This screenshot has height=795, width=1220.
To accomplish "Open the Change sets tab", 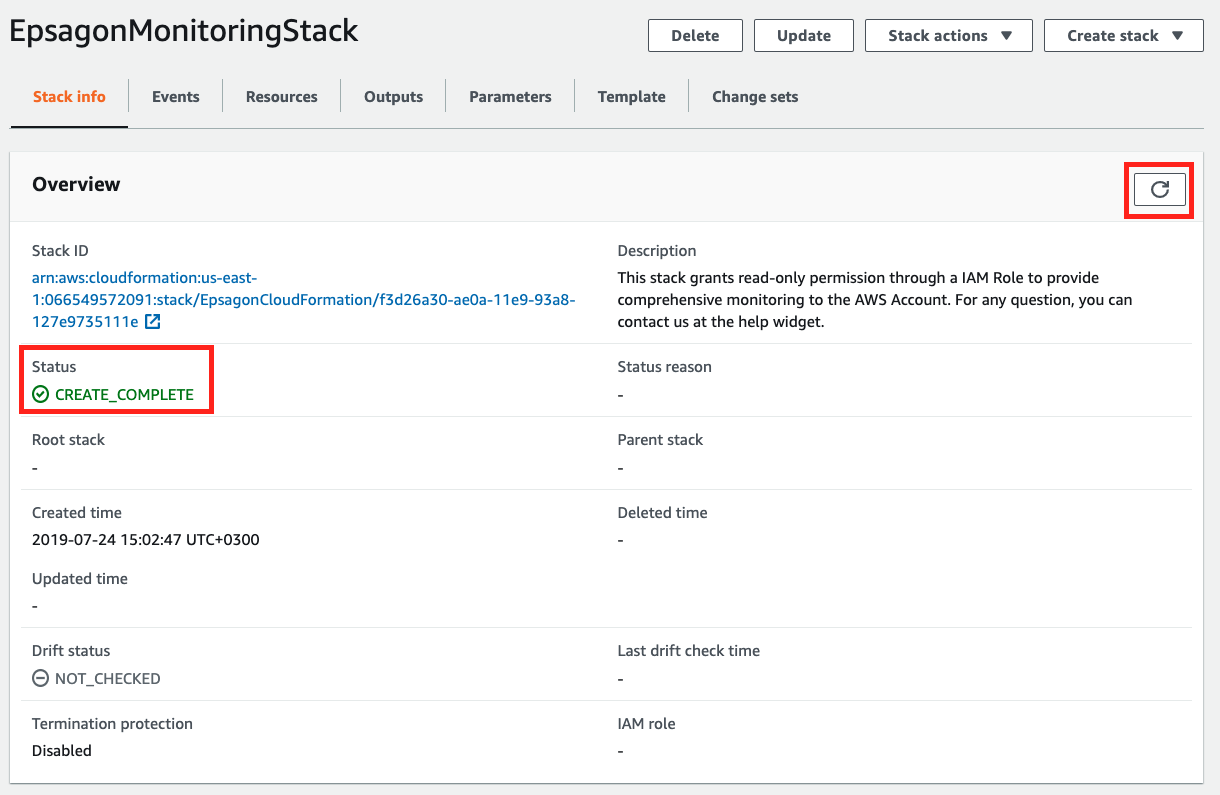I will pos(755,97).
